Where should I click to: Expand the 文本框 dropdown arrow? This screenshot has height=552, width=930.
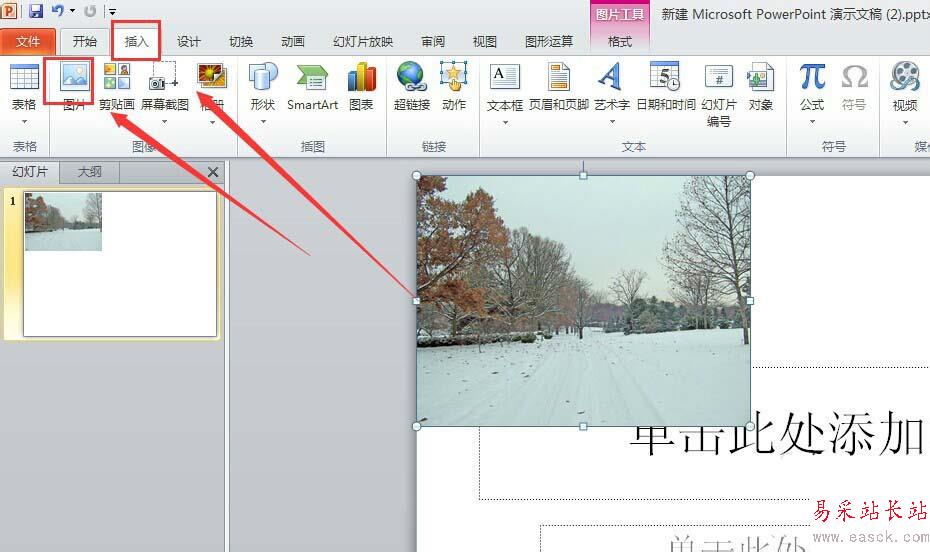(x=505, y=122)
